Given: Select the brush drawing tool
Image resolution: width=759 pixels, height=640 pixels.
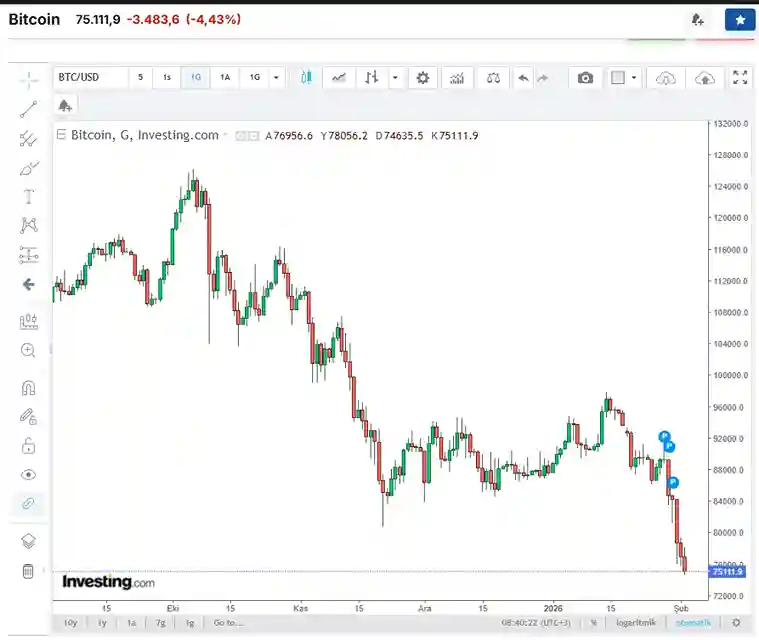Looking at the screenshot, I should coord(29,168).
